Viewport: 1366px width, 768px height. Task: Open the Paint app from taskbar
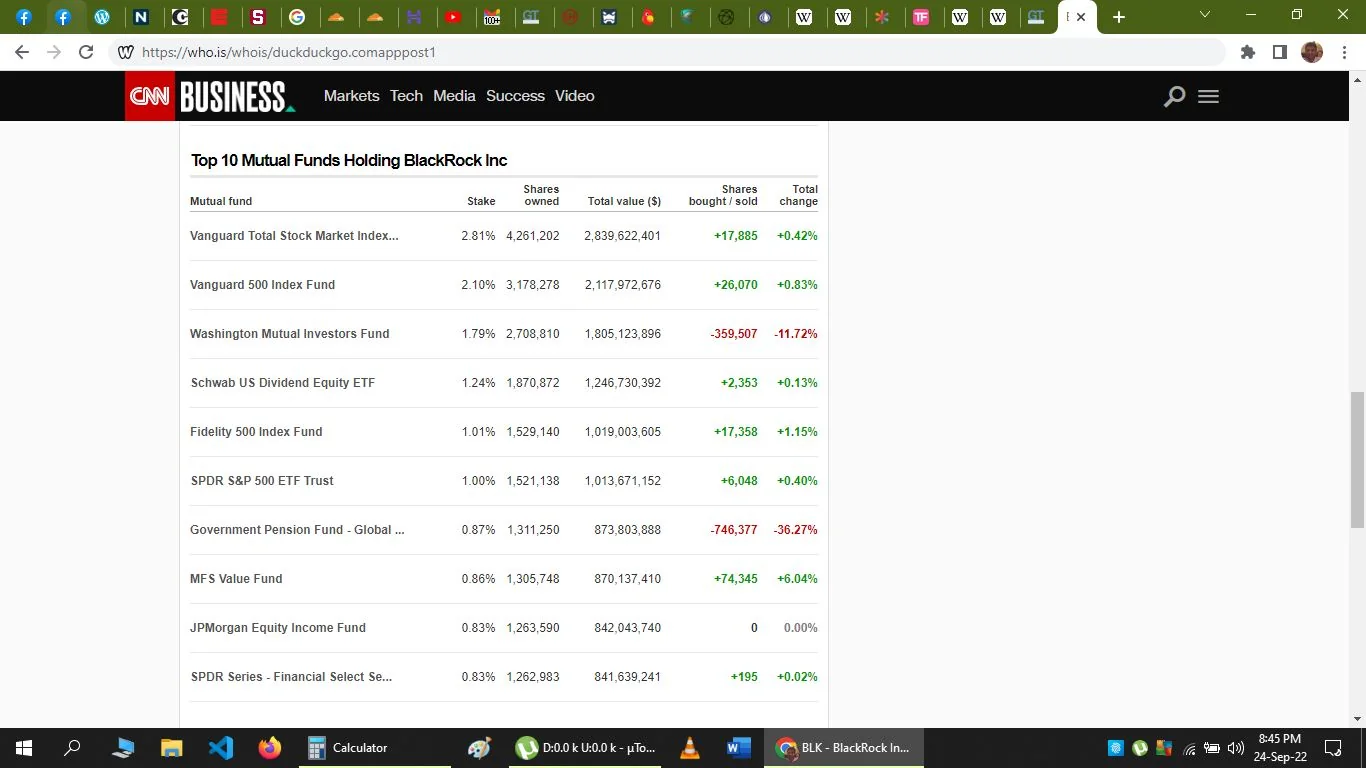click(480, 748)
